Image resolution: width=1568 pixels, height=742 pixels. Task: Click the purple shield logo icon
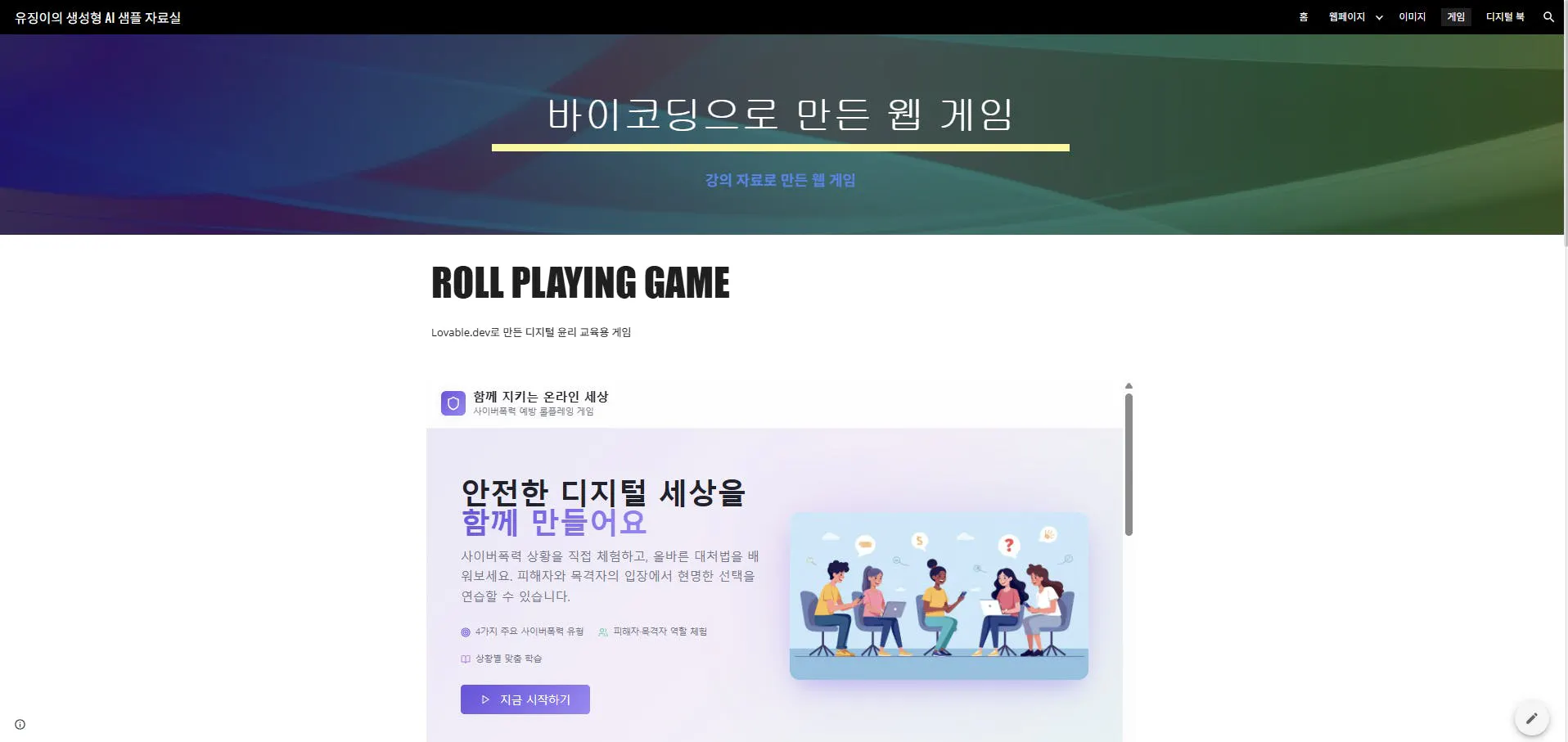pos(453,403)
